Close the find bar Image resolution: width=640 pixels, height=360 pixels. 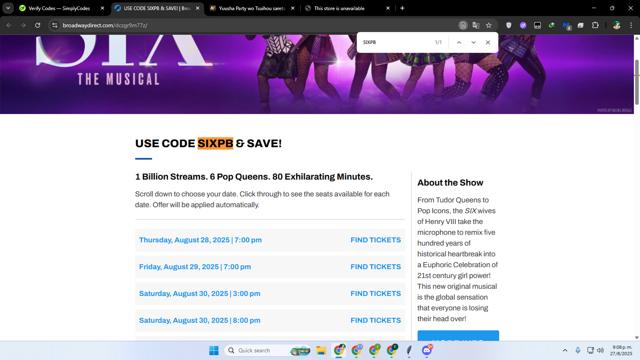pos(488,42)
